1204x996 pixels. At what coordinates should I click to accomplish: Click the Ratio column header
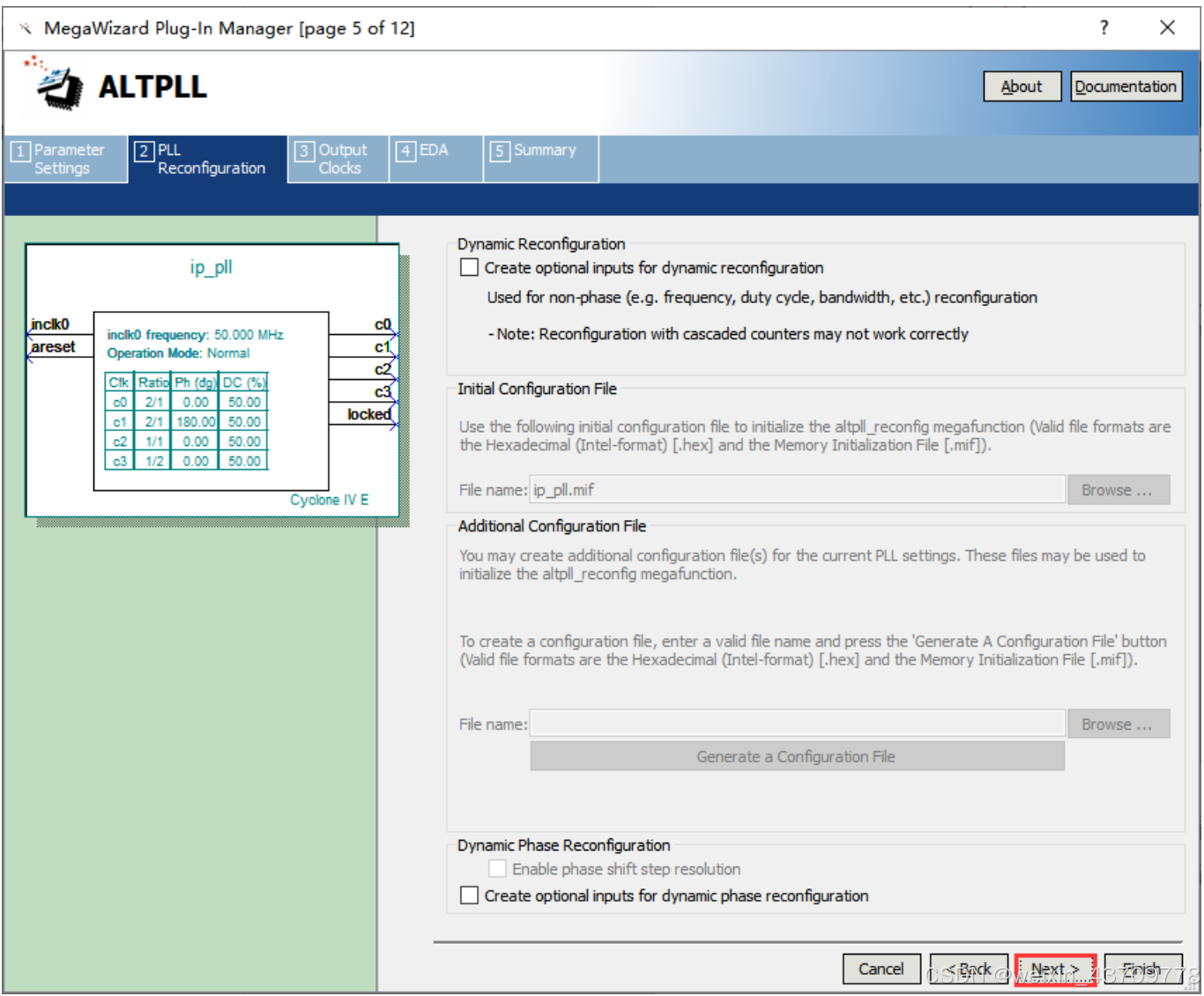click(x=153, y=383)
